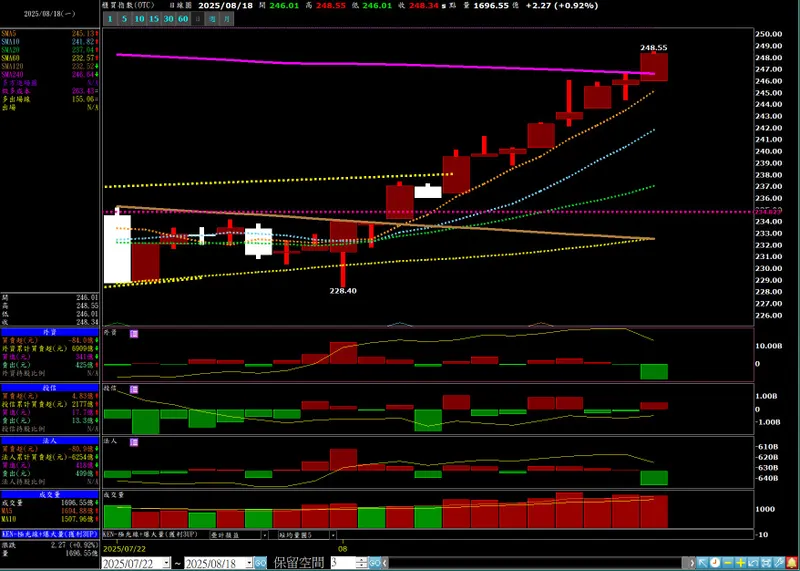Click the horizontal scrollbar right arrow

692,563
